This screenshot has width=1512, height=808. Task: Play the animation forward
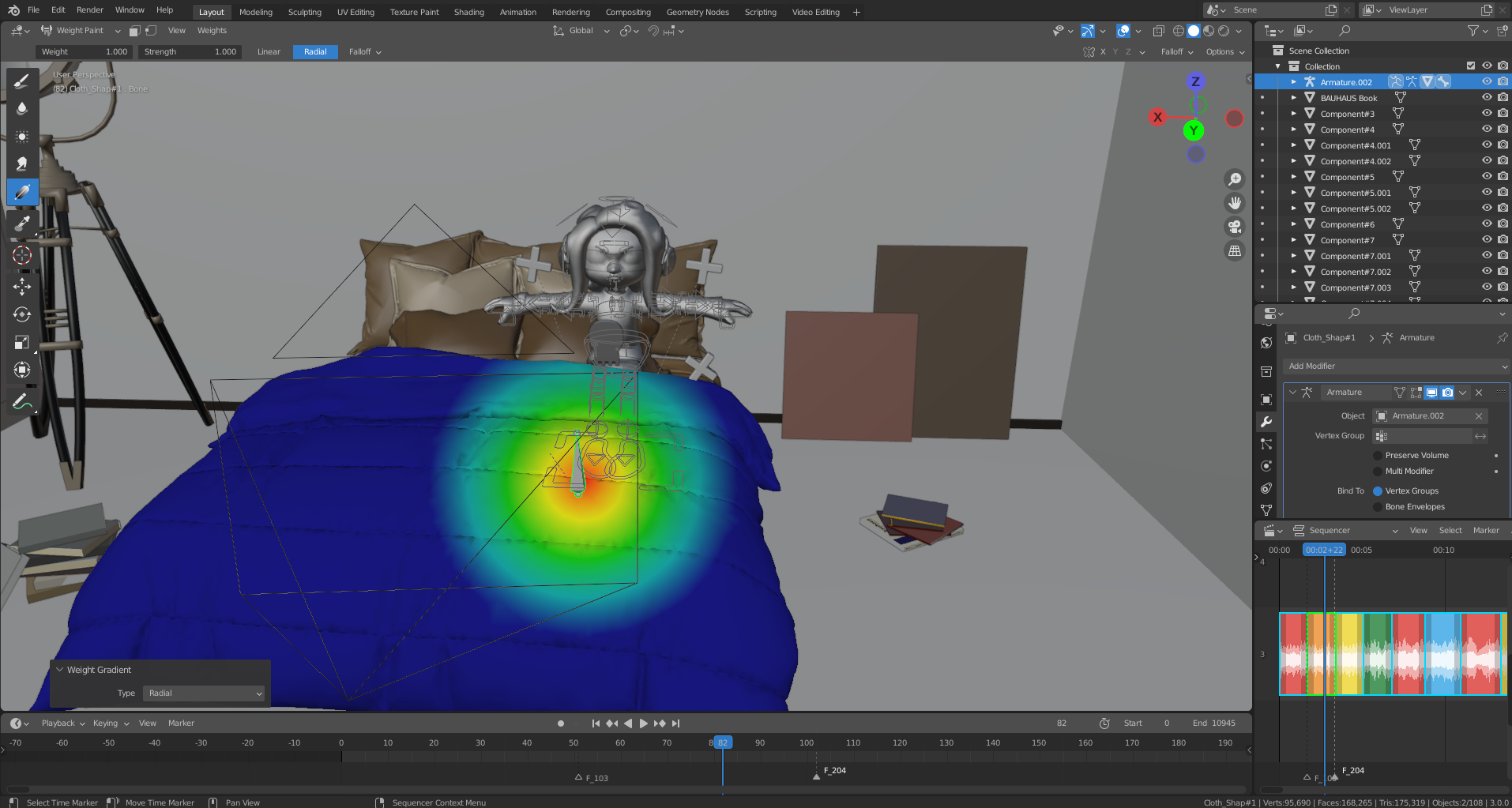pos(643,723)
